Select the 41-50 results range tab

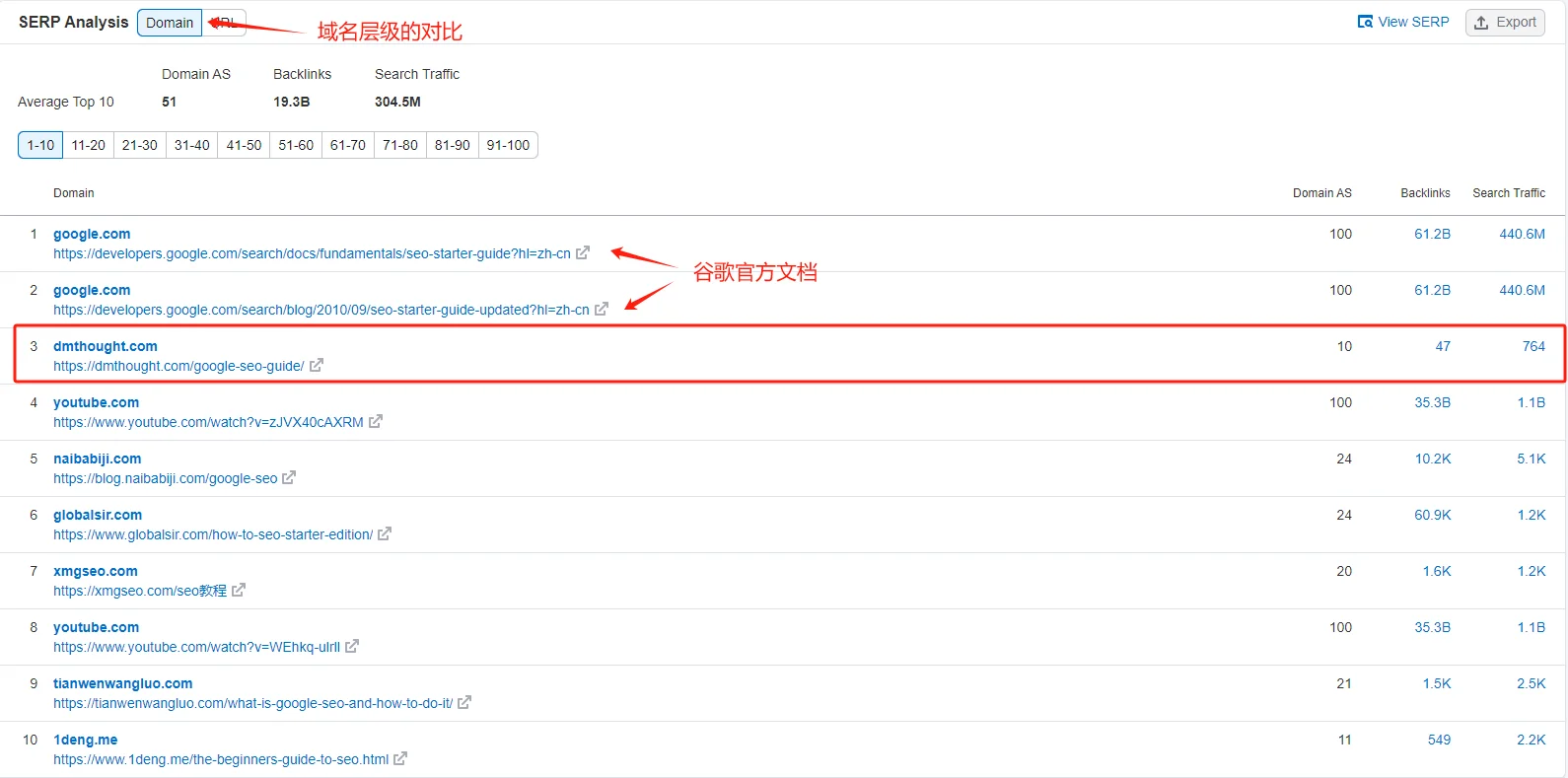pyautogui.click(x=244, y=145)
